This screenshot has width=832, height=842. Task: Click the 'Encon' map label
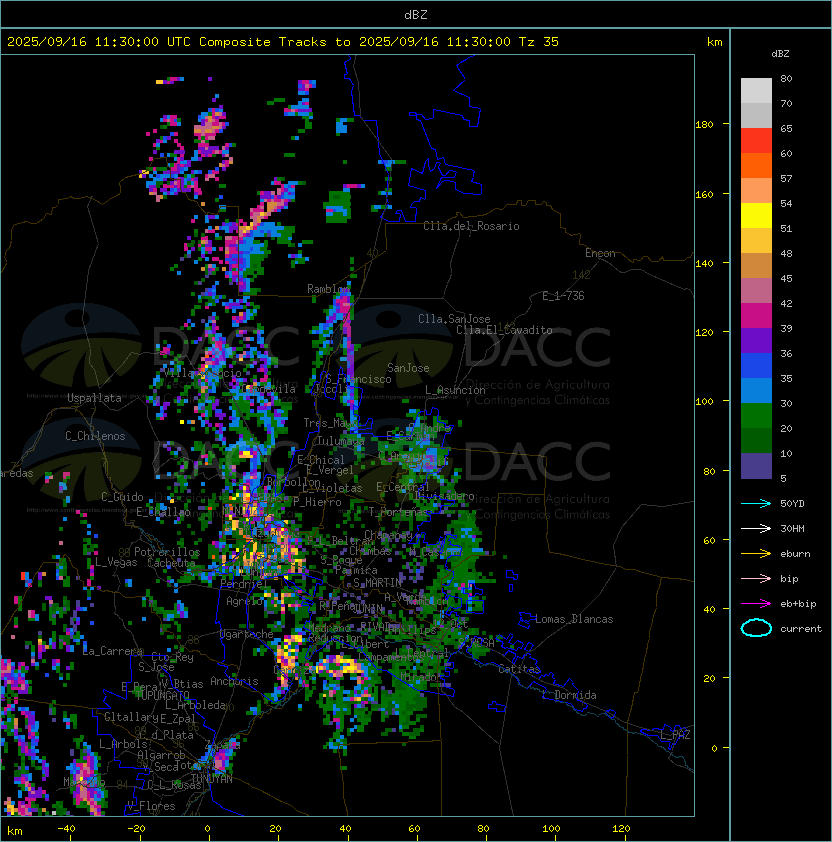(x=600, y=253)
